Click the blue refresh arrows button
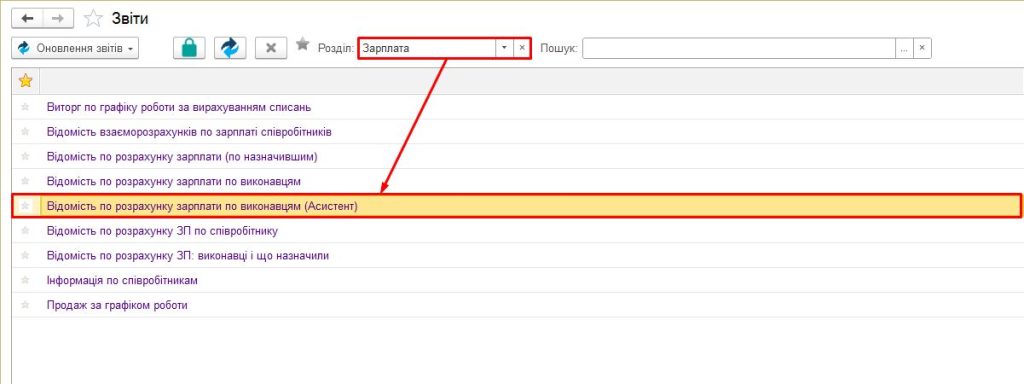 [230, 48]
